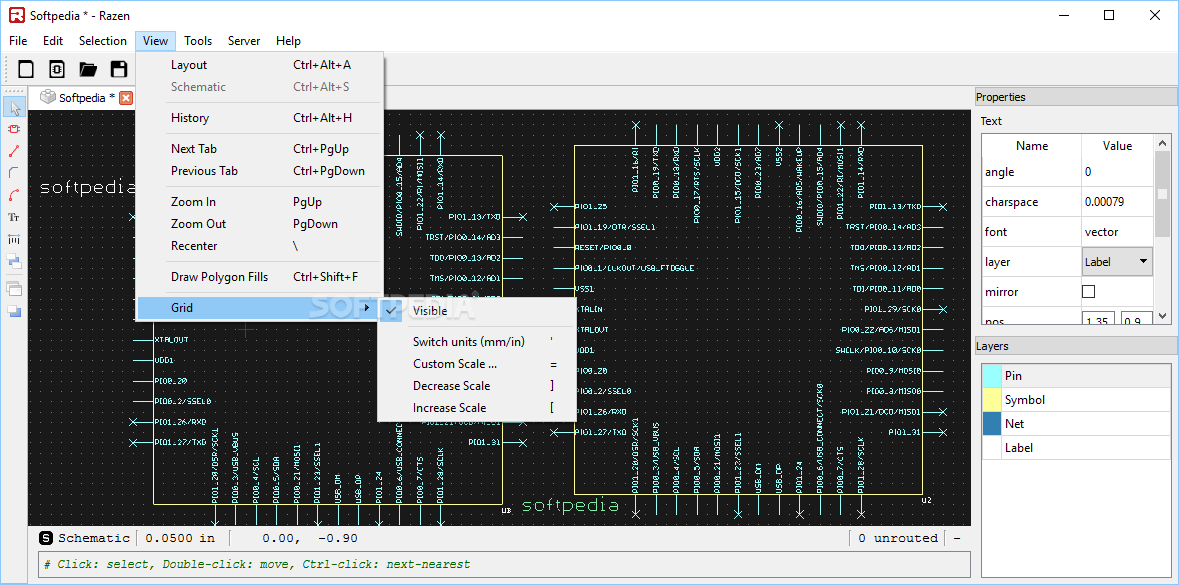Open the Tools menu
This screenshot has height=585, width=1179.
point(198,41)
